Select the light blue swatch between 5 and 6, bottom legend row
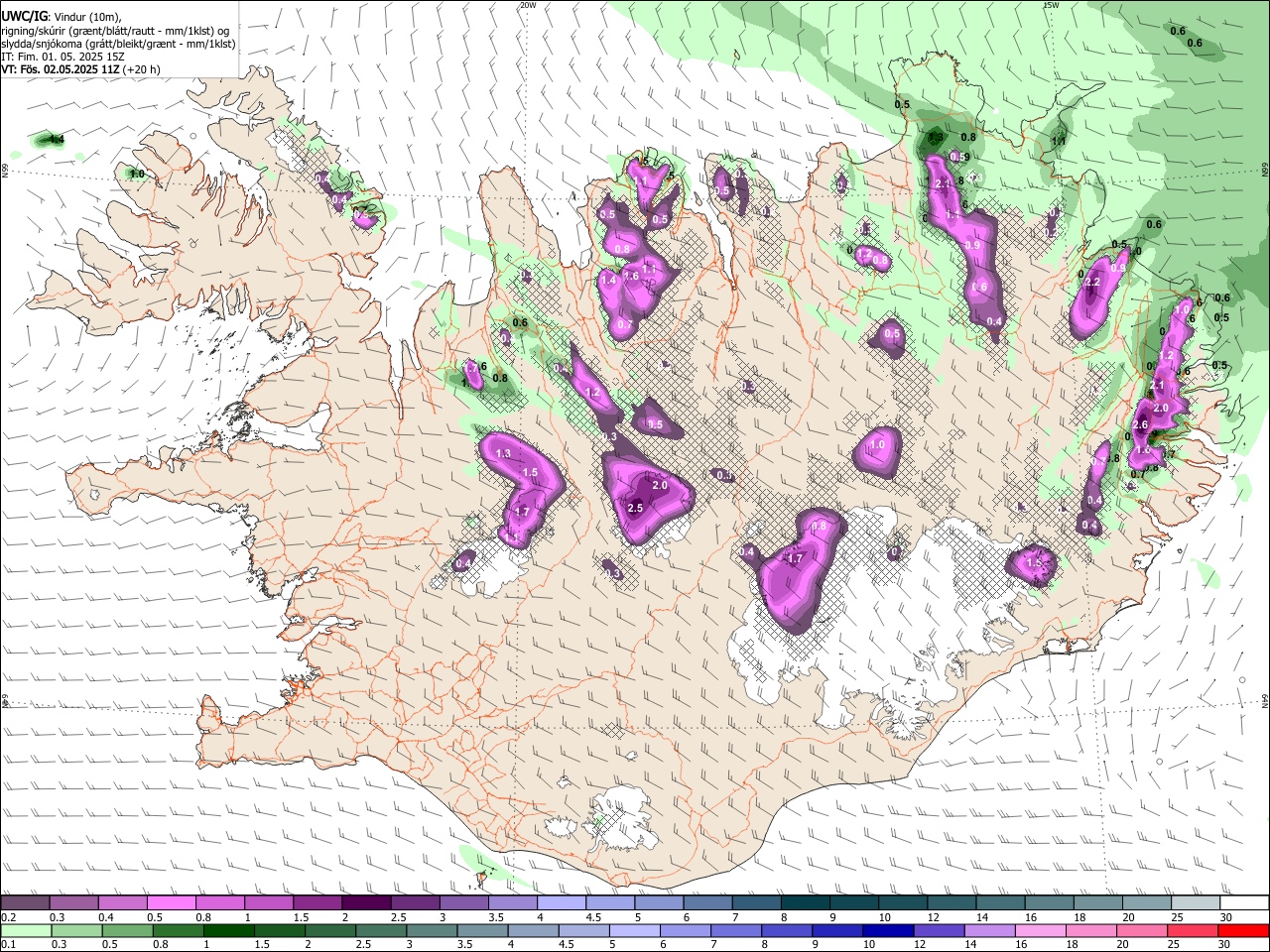The image size is (1270, 952). (x=633, y=931)
